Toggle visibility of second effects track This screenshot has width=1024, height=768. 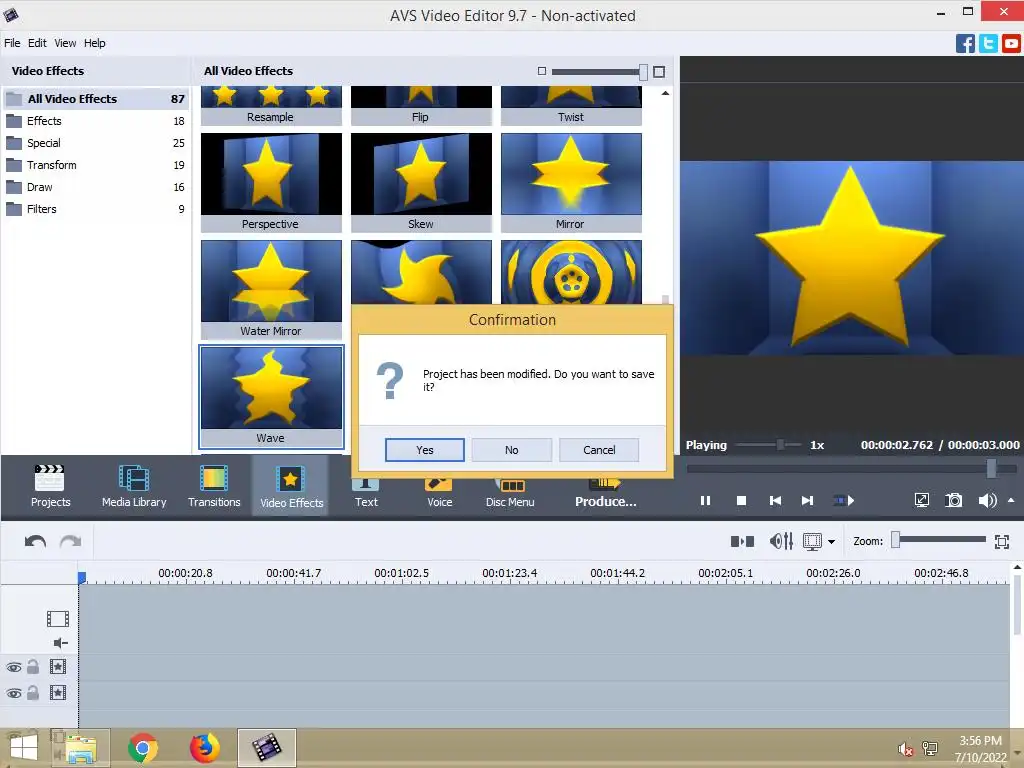[14, 694]
